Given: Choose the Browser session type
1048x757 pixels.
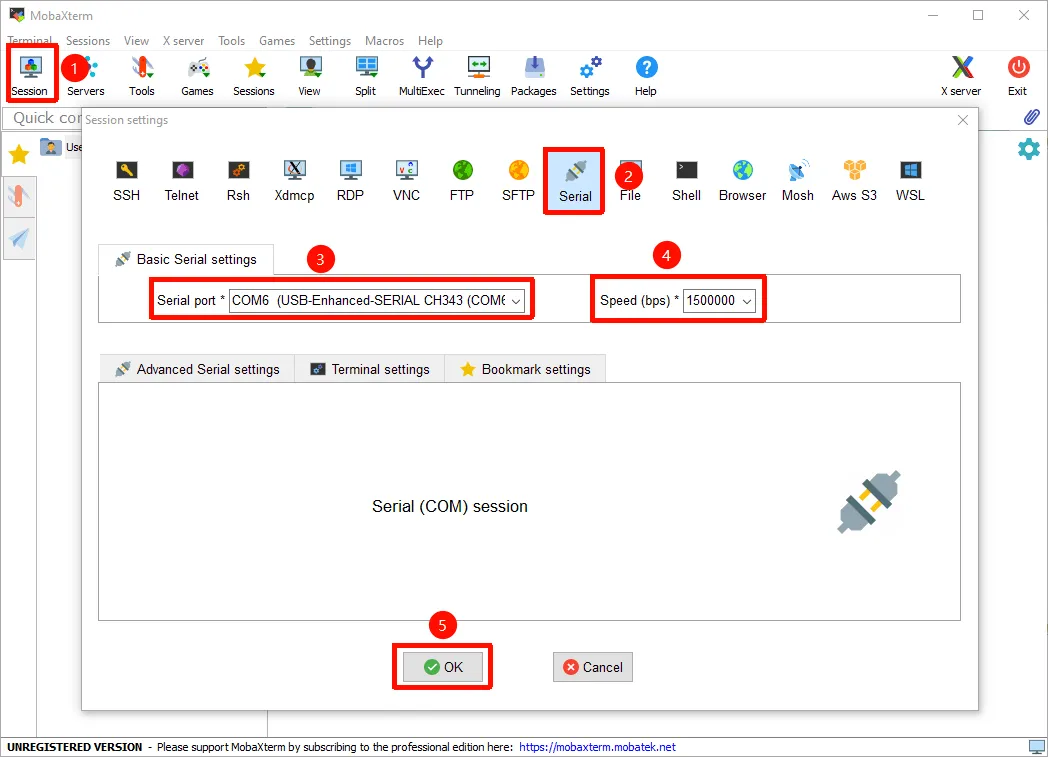Looking at the screenshot, I should tap(743, 180).
